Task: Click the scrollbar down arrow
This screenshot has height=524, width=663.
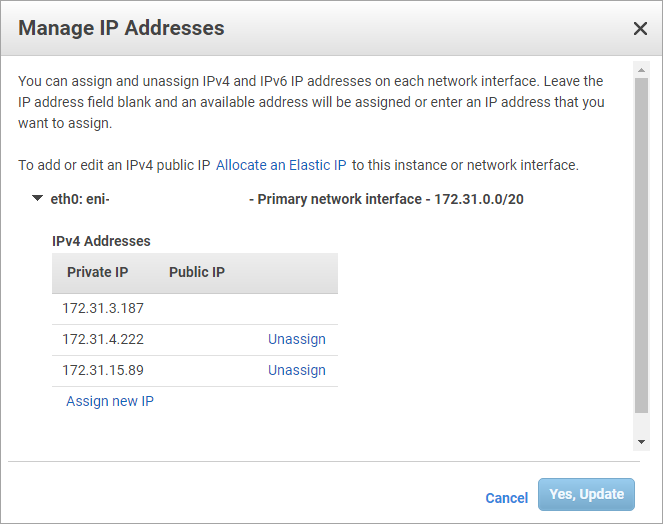Action: click(642, 441)
